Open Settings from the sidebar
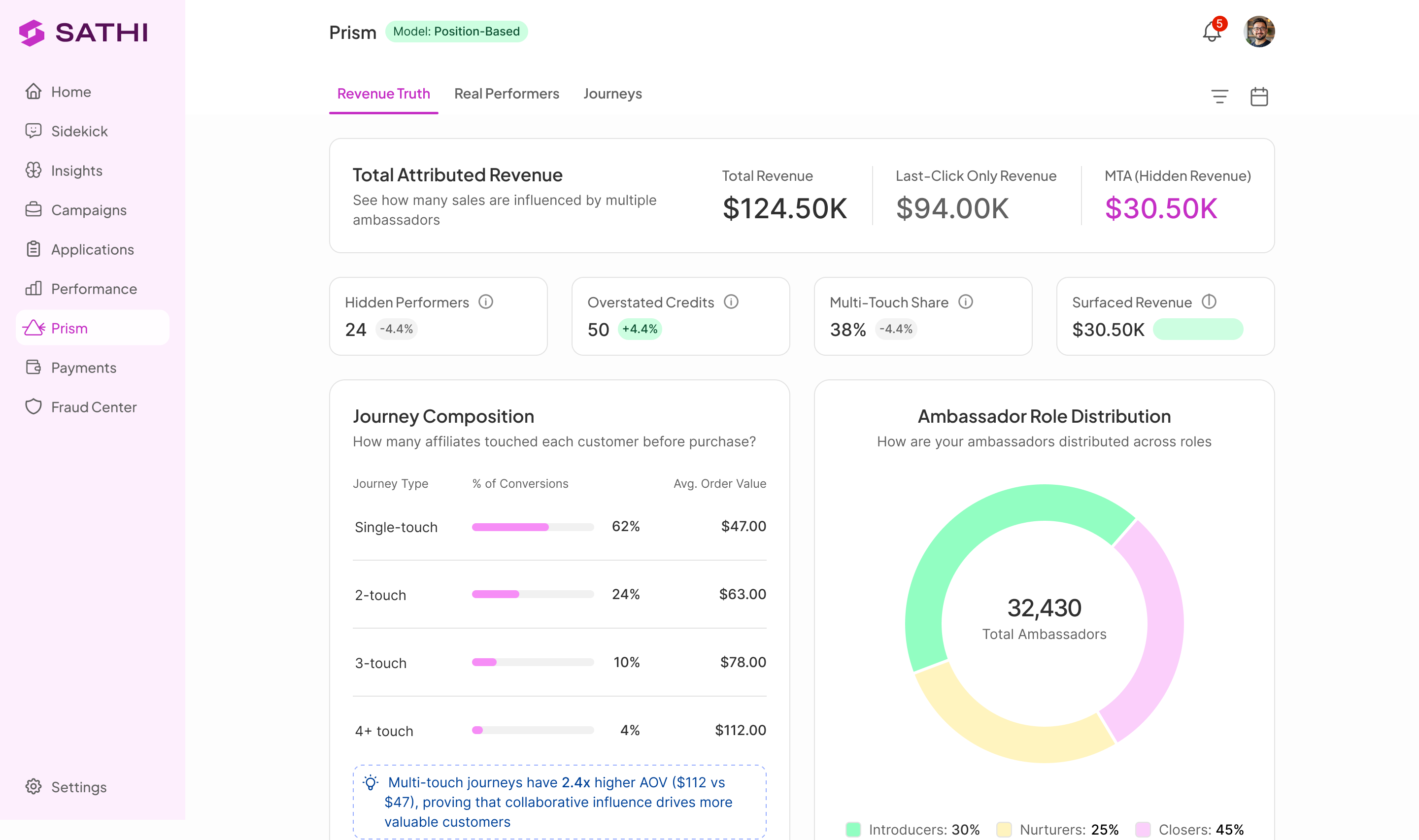 click(x=93, y=786)
